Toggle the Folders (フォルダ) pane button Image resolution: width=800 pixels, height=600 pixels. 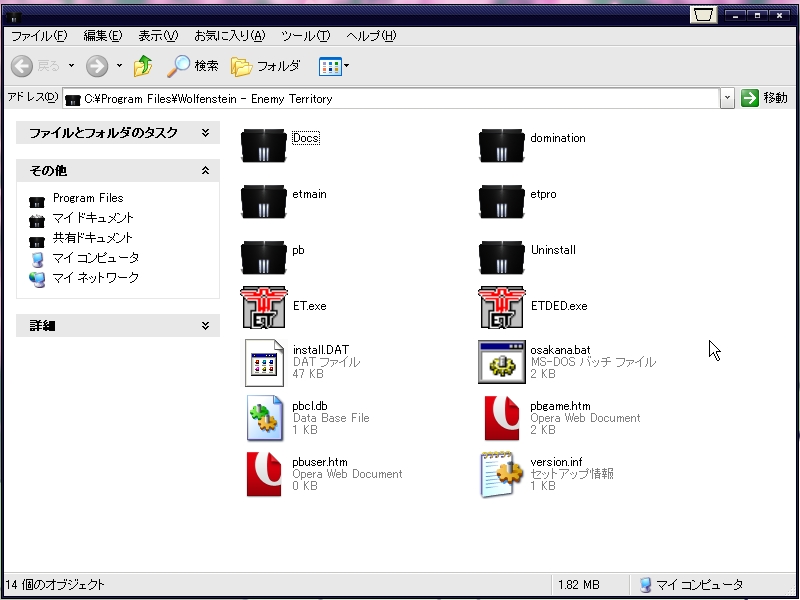[x=265, y=66]
